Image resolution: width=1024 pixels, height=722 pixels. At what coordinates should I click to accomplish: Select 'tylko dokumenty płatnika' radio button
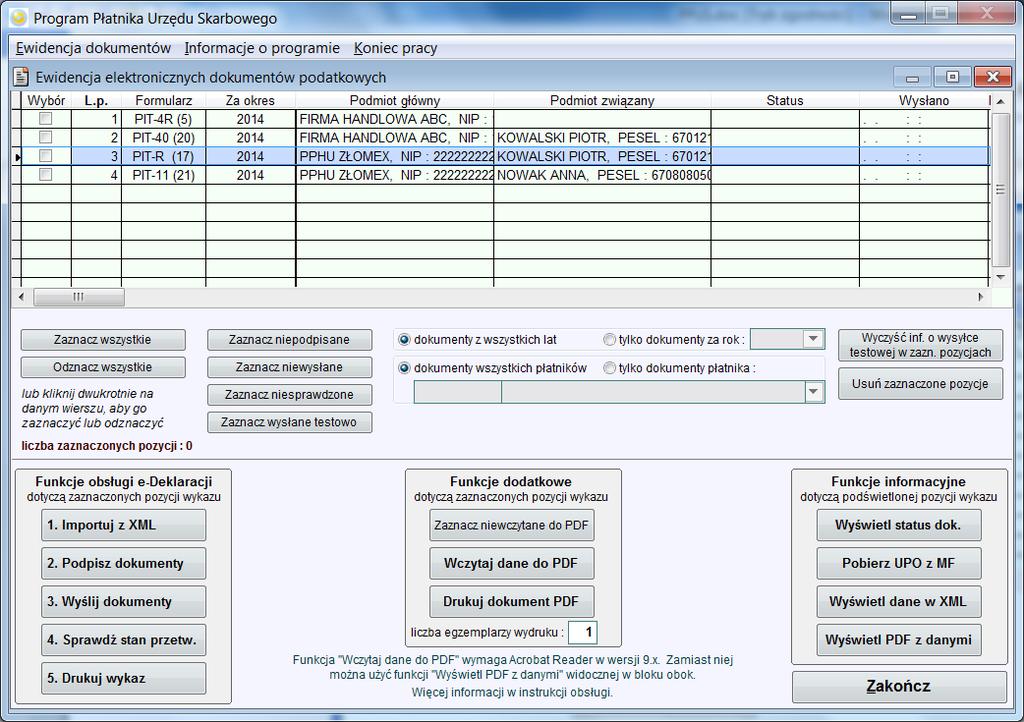click(609, 368)
